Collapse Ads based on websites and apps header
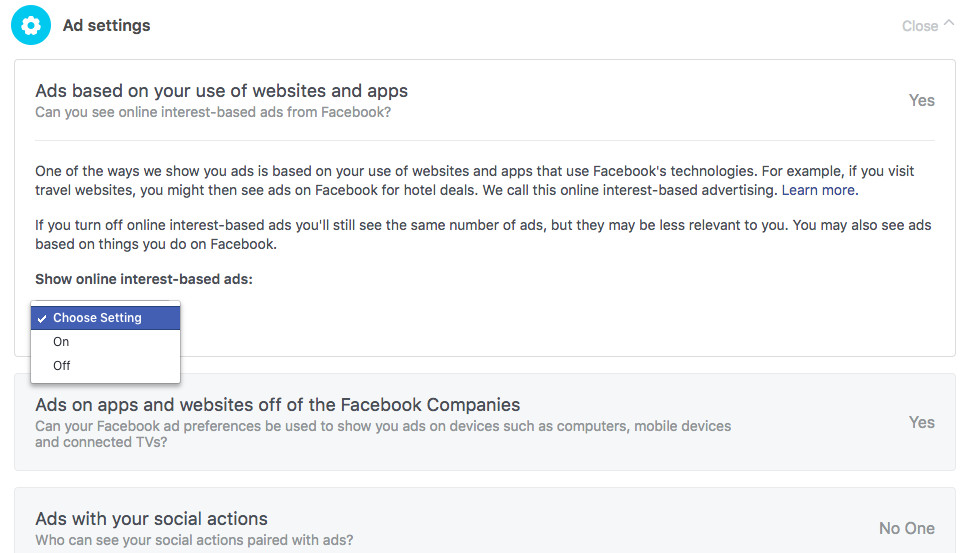Image resolution: width=972 pixels, height=553 pixels. (x=485, y=100)
